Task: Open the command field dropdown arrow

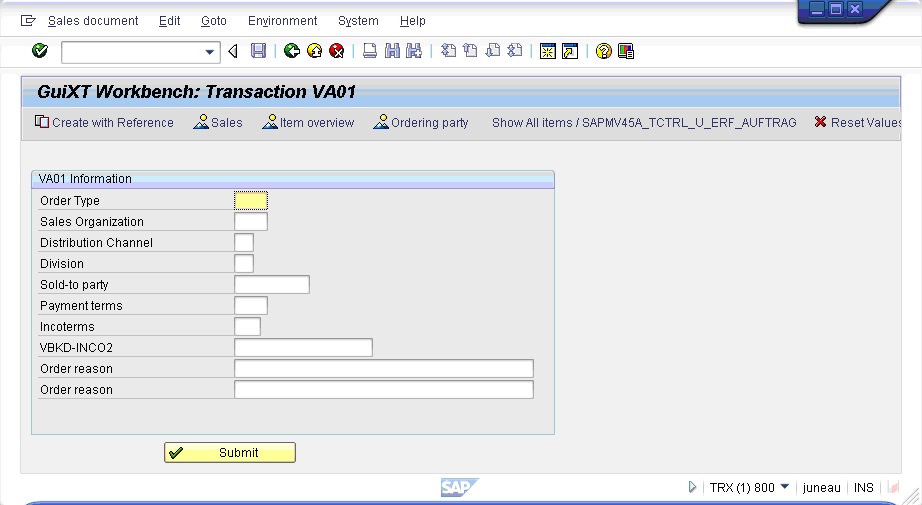Action: pos(209,52)
